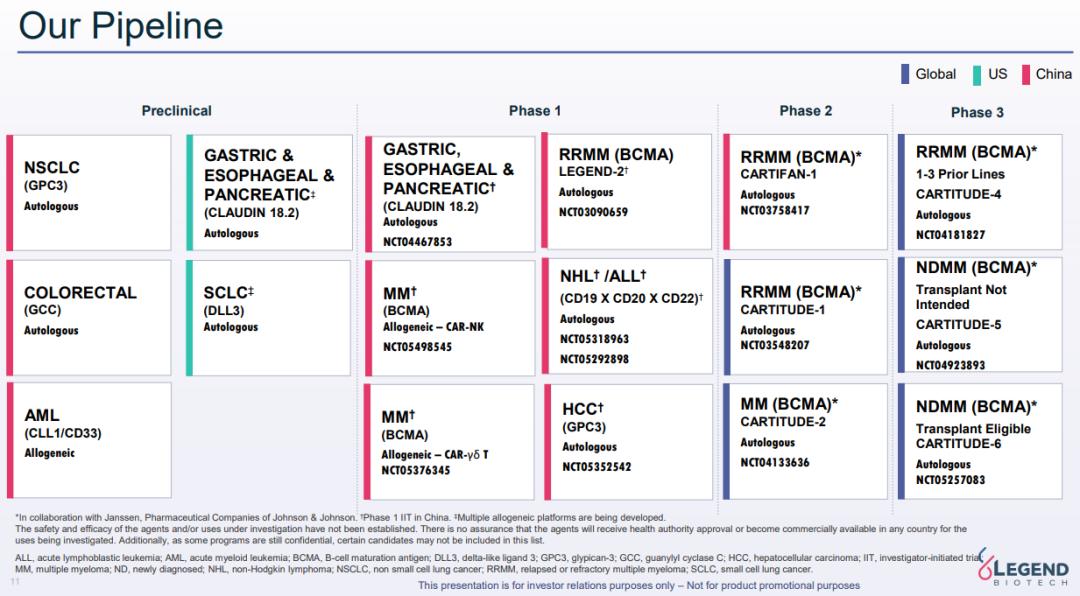Viewport: 1080px width, 596px height.
Task: Click the "Our Pipeline" slide title
Action: 121,26
